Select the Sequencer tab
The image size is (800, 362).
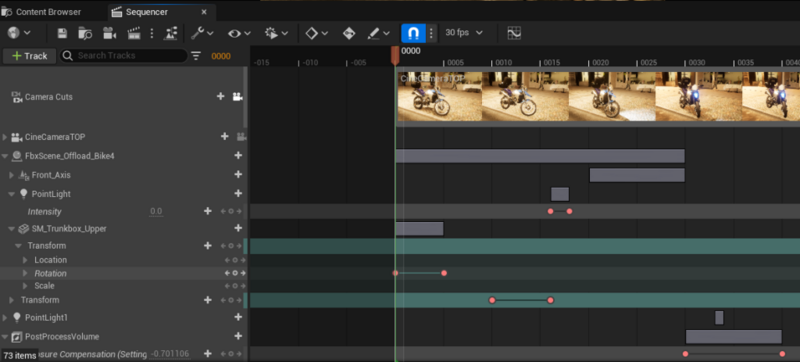click(147, 12)
